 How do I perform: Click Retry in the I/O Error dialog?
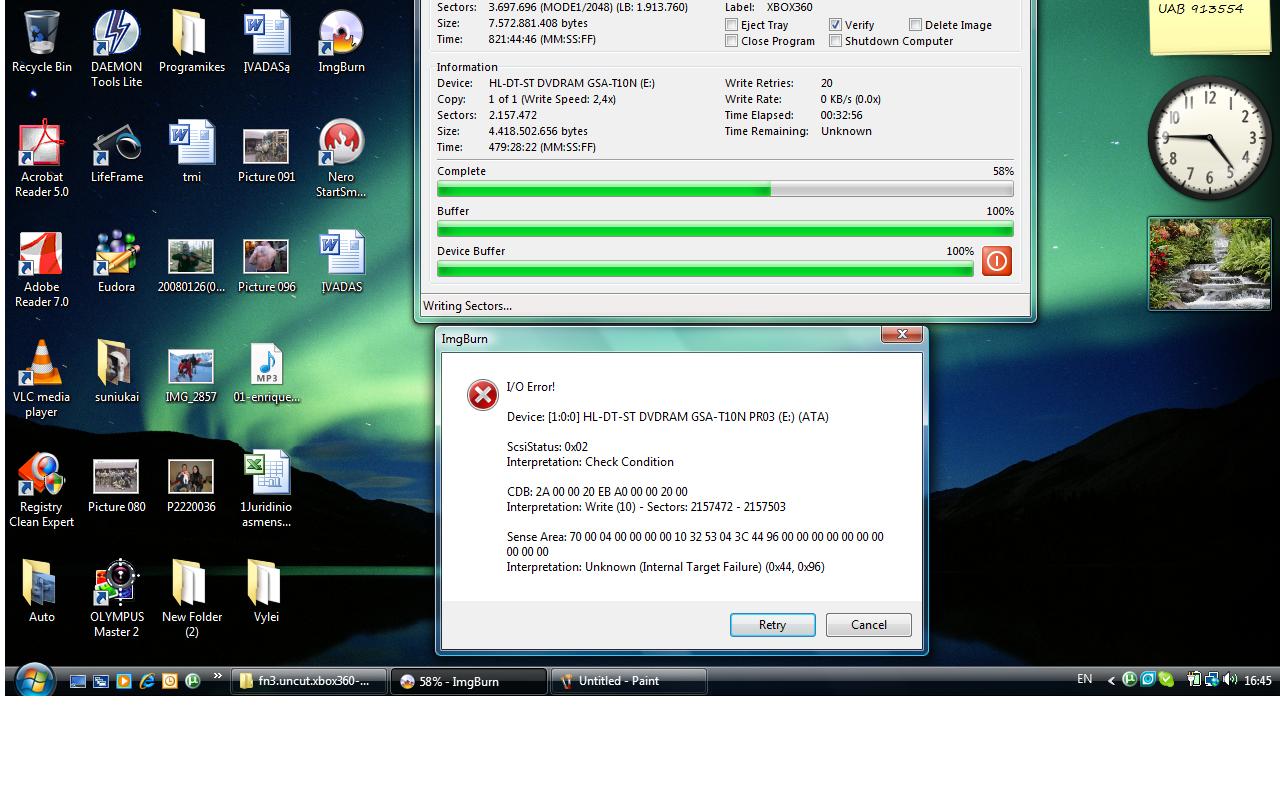[x=772, y=625]
